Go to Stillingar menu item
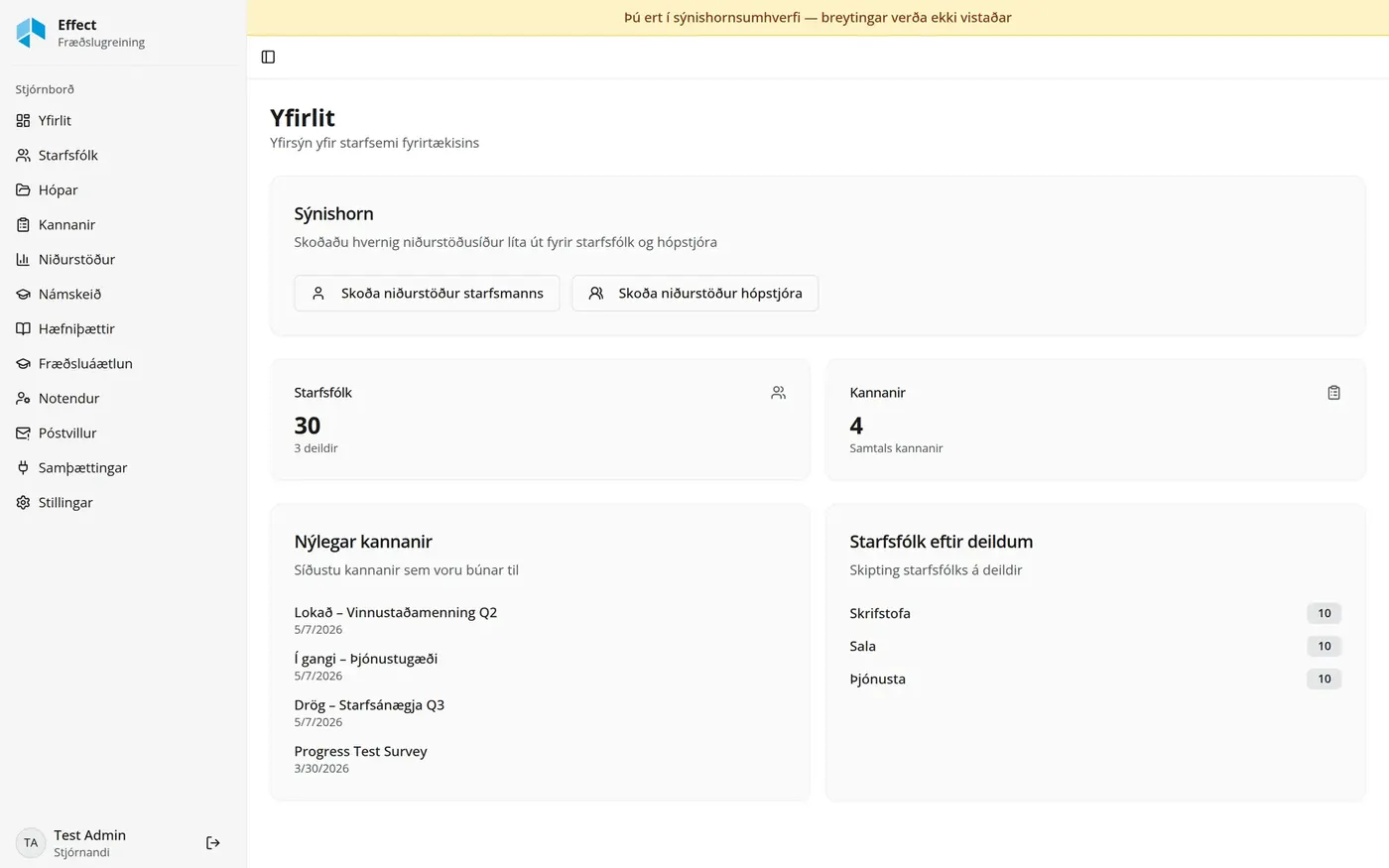Screen dimensions: 1389x868 tap(123, 502)
